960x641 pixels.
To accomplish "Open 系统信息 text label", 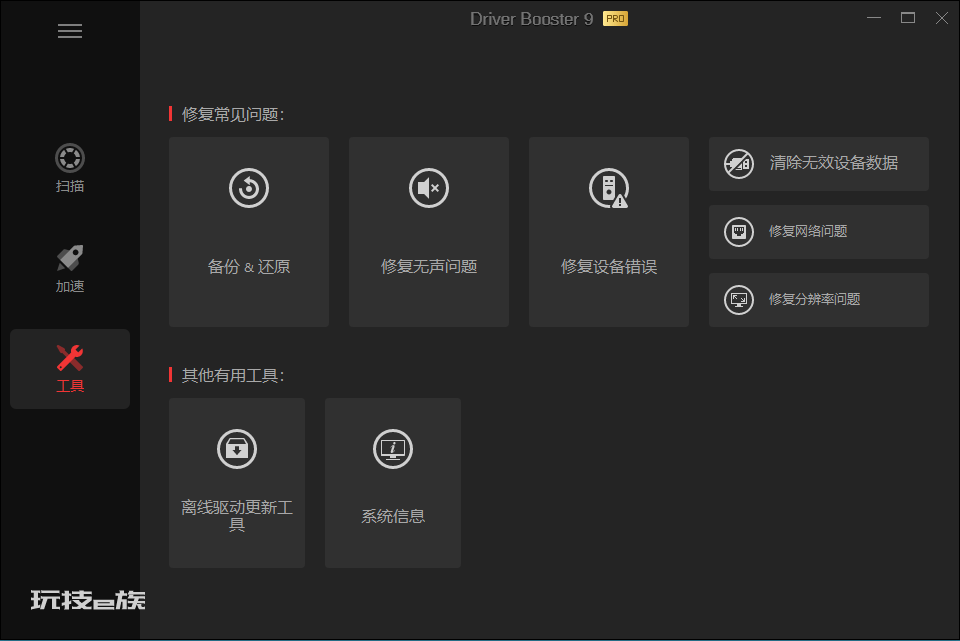I will 393,516.
